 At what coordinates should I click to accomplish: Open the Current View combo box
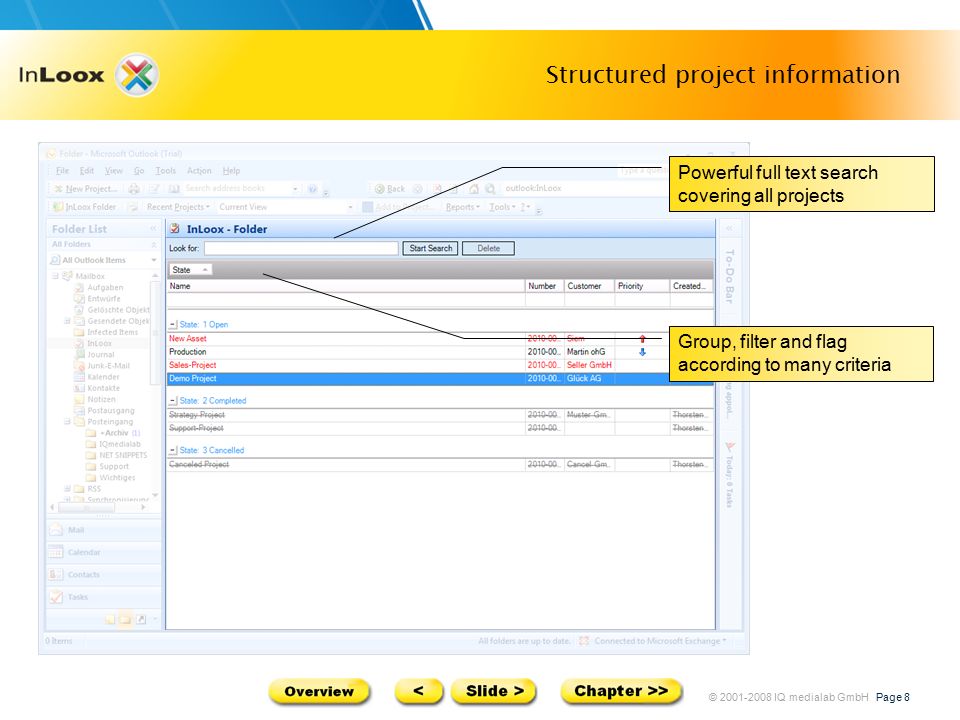285,207
